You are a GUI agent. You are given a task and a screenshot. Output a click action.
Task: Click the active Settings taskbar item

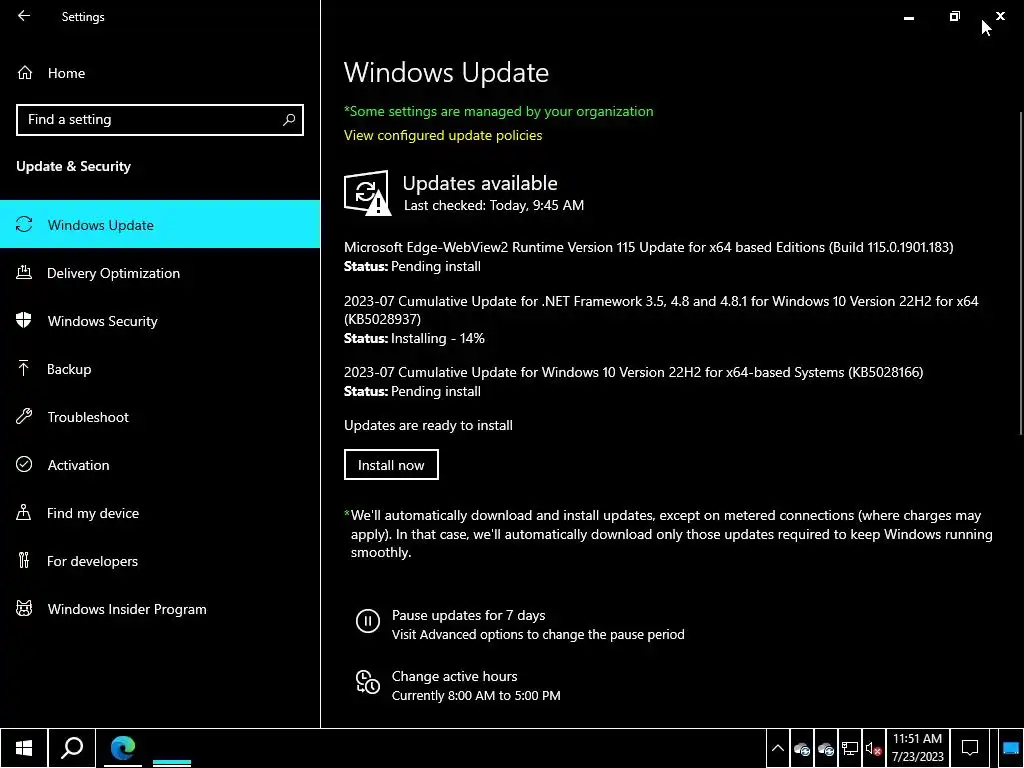point(172,748)
